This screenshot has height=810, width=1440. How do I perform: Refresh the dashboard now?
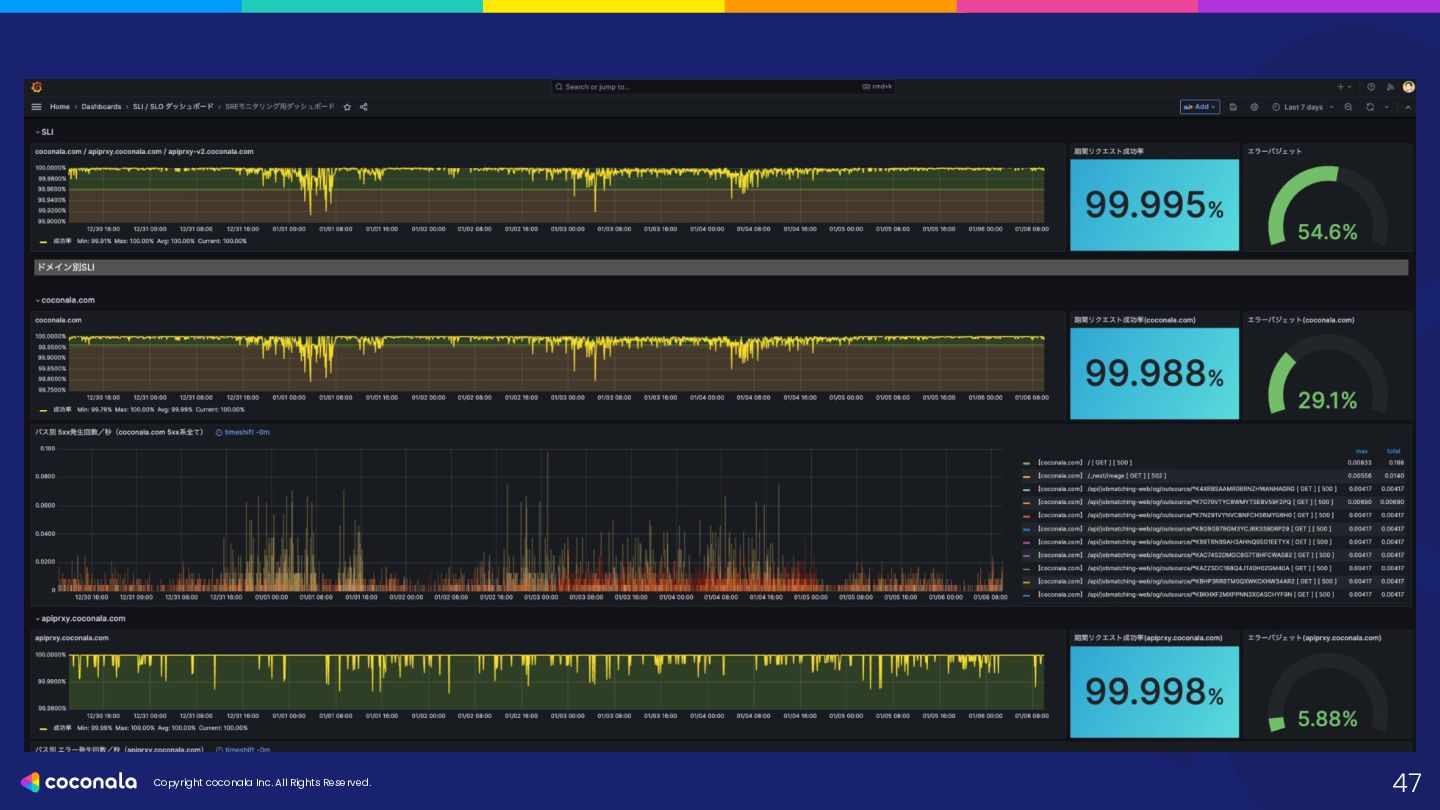[x=1370, y=107]
